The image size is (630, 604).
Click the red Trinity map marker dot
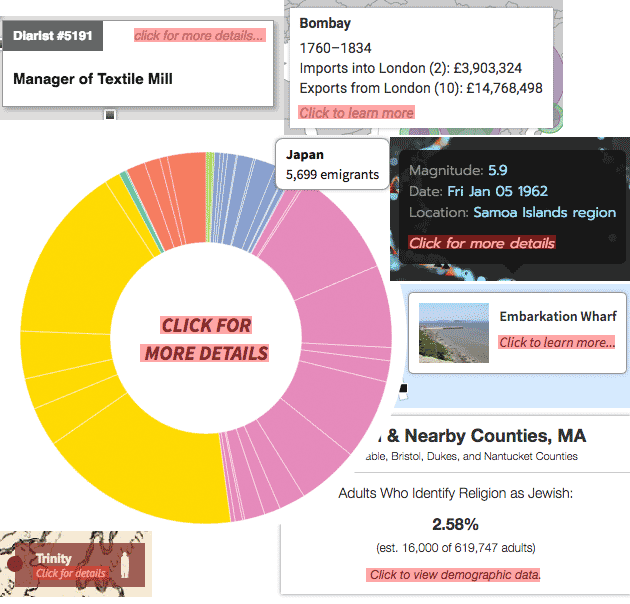click(15, 565)
